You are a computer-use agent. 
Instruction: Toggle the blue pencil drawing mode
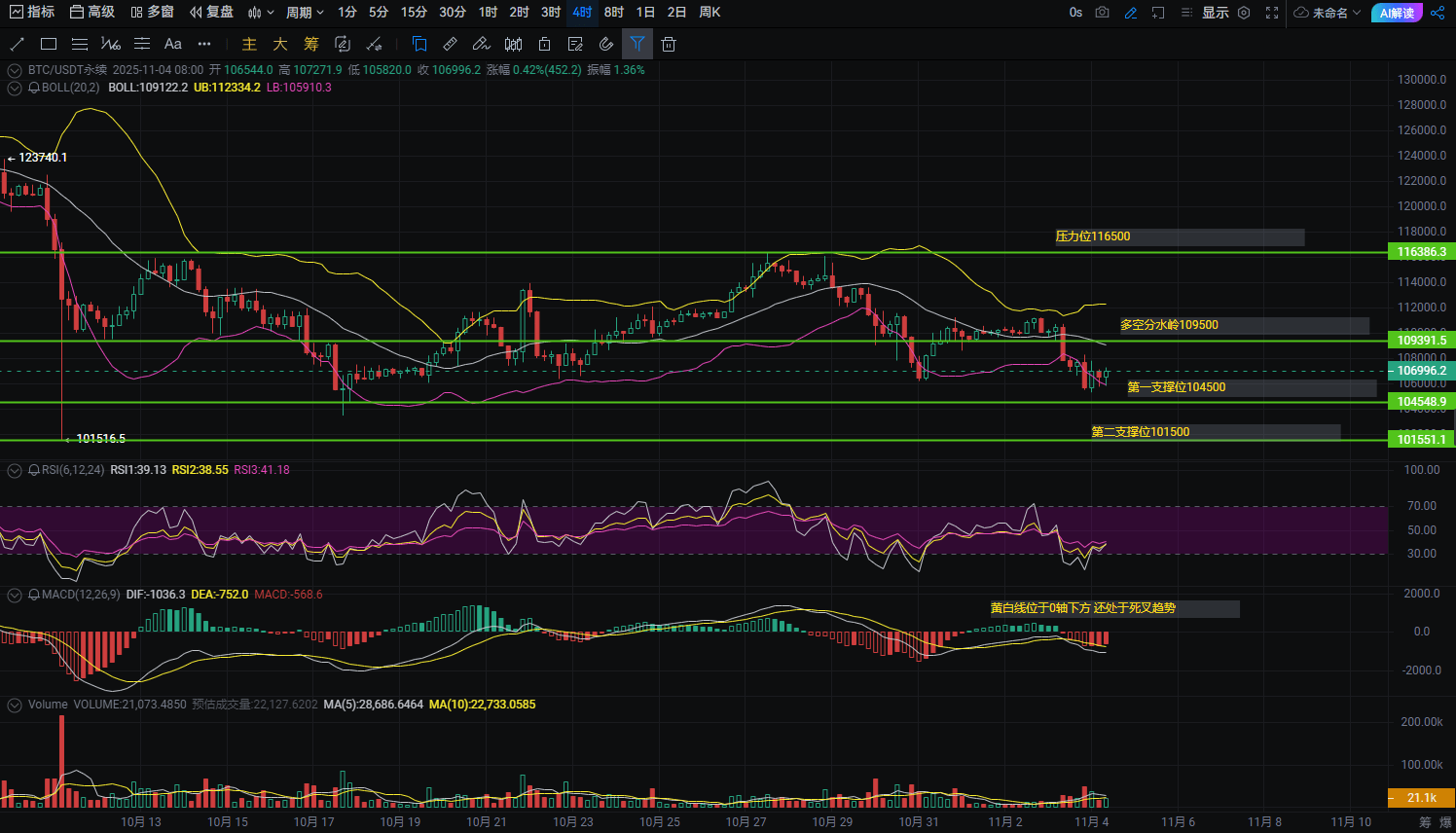pyautogui.click(x=1130, y=13)
